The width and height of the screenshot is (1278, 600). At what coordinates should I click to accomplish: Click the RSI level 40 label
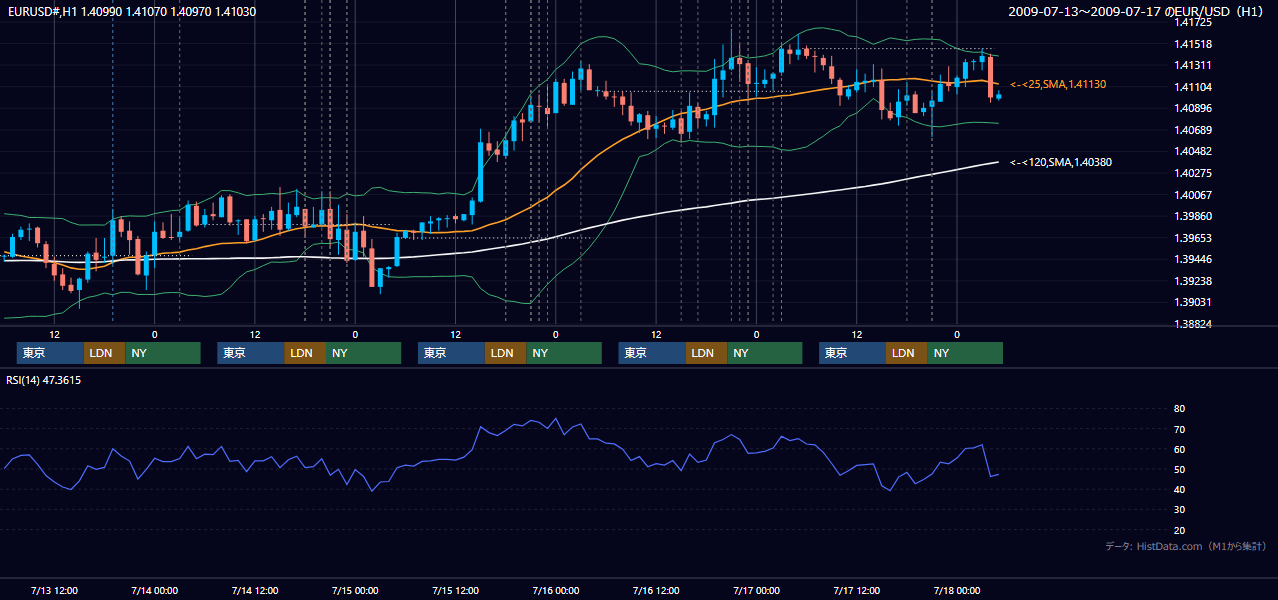(1180, 489)
